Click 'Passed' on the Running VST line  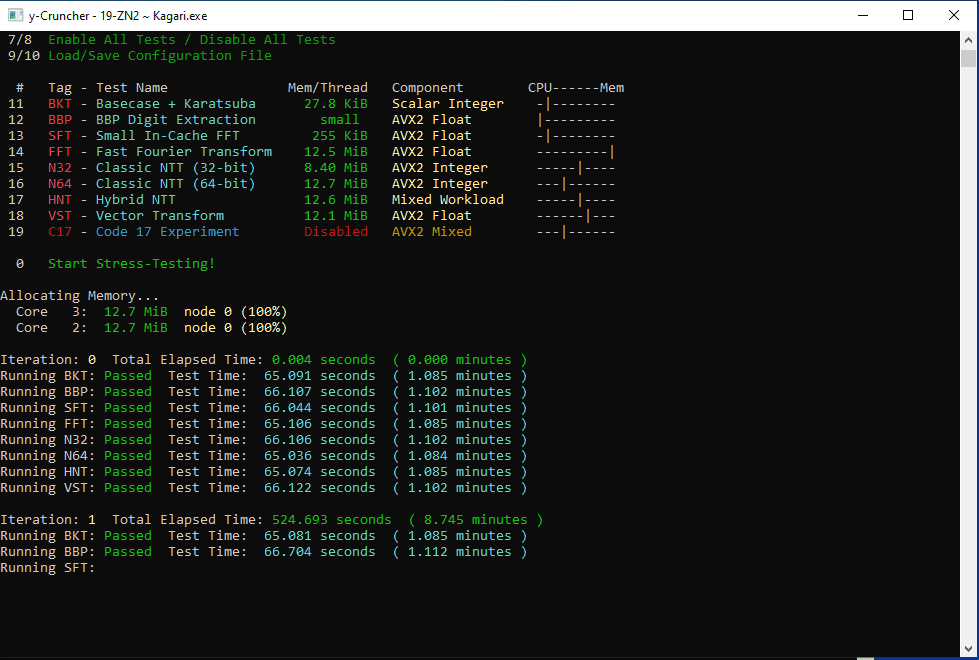click(x=128, y=488)
